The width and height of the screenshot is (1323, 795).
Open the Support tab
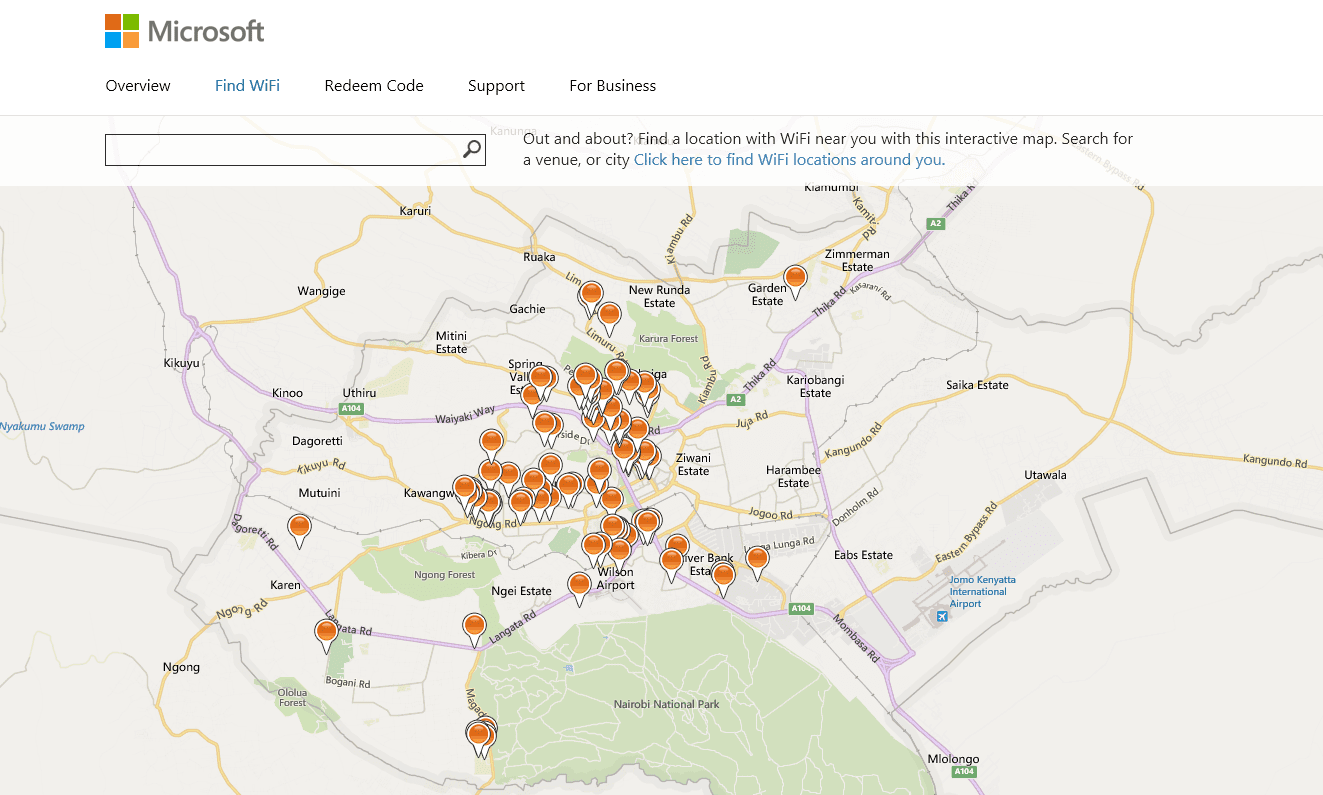pyautogui.click(x=496, y=86)
